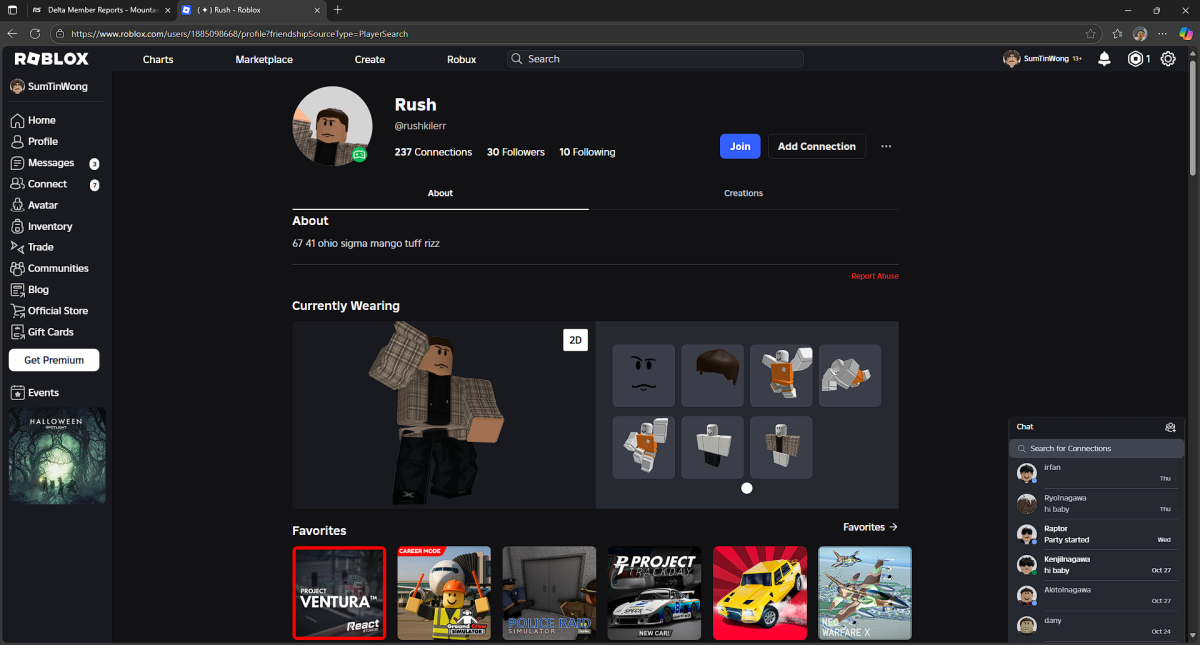The height and width of the screenshot is (645, 1200).
Task: Click the red Report Abuse link
Action: [874, 276]
